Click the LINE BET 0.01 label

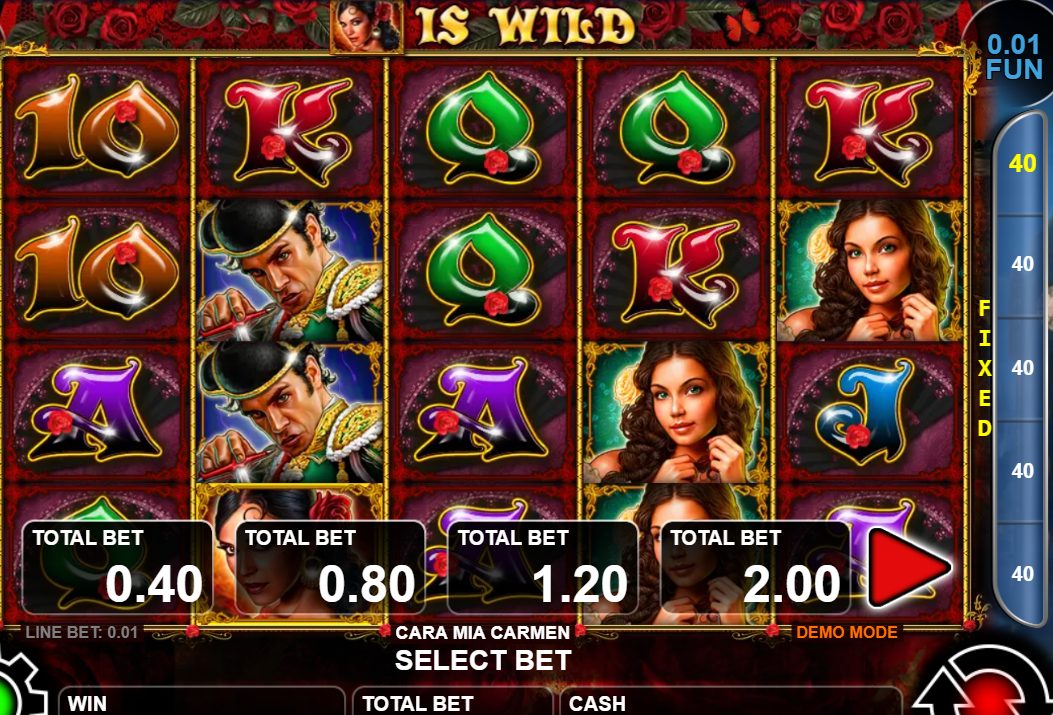tap(81, 632)
